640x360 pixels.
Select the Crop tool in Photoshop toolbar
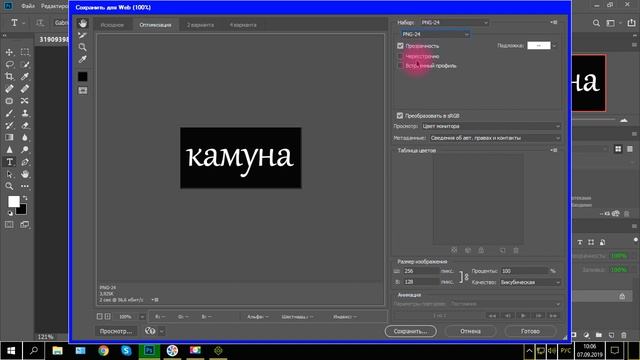(x=9, y=76)
